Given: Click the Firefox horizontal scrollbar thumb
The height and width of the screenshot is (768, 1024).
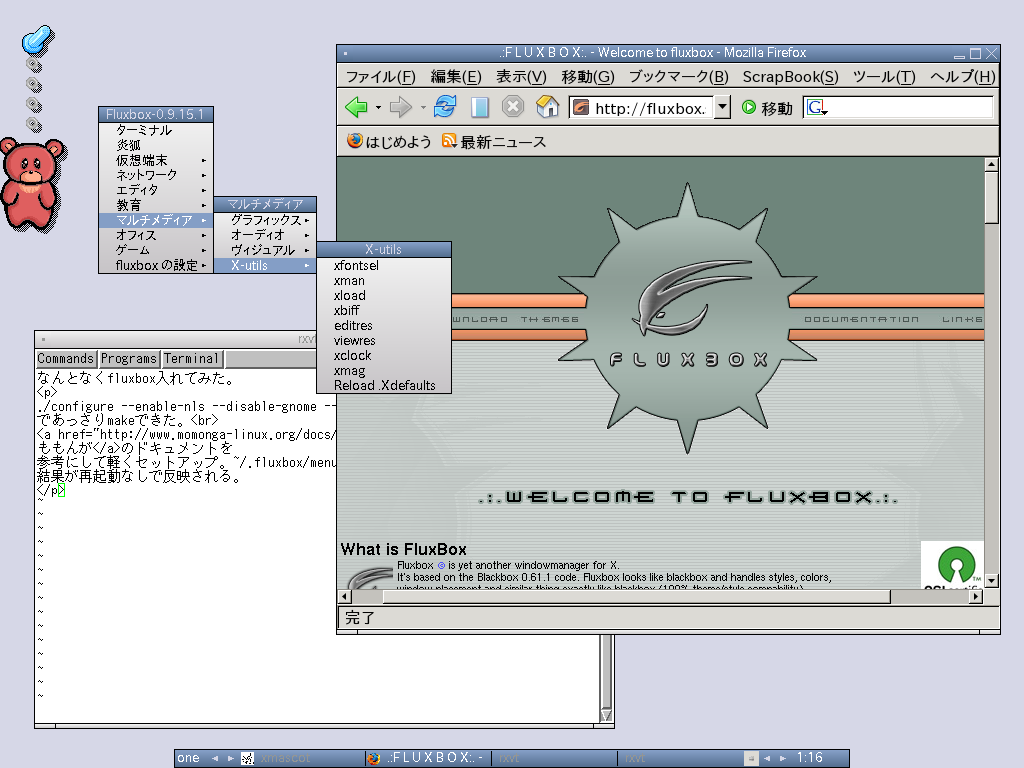Looking at the screenshot, I should 636,596.
